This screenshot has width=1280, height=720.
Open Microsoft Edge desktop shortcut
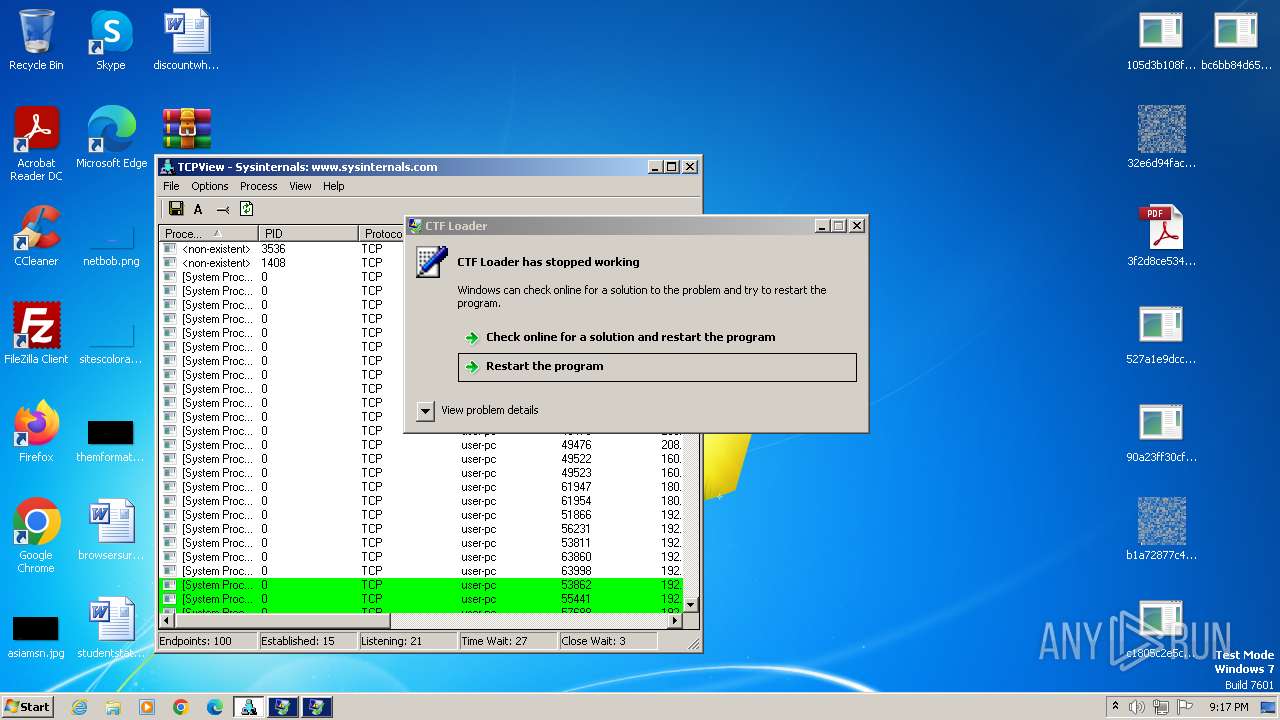click(x=111, y=137)
